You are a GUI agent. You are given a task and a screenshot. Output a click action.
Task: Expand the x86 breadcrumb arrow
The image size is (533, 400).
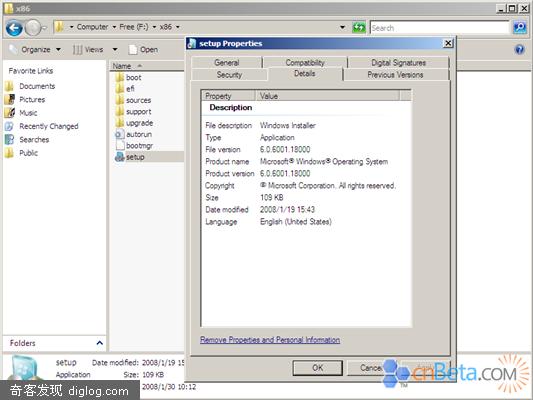click(177, 27)
